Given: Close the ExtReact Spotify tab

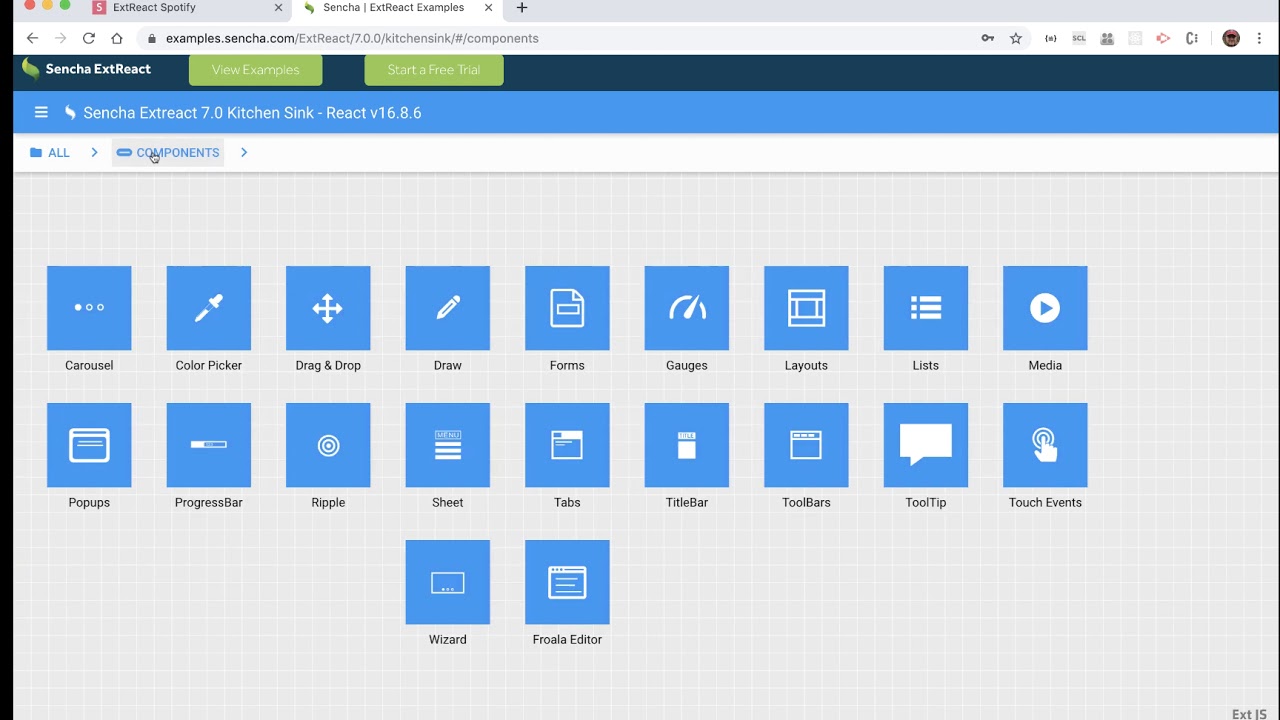Looking at the screenshot, I should [279, 7].
